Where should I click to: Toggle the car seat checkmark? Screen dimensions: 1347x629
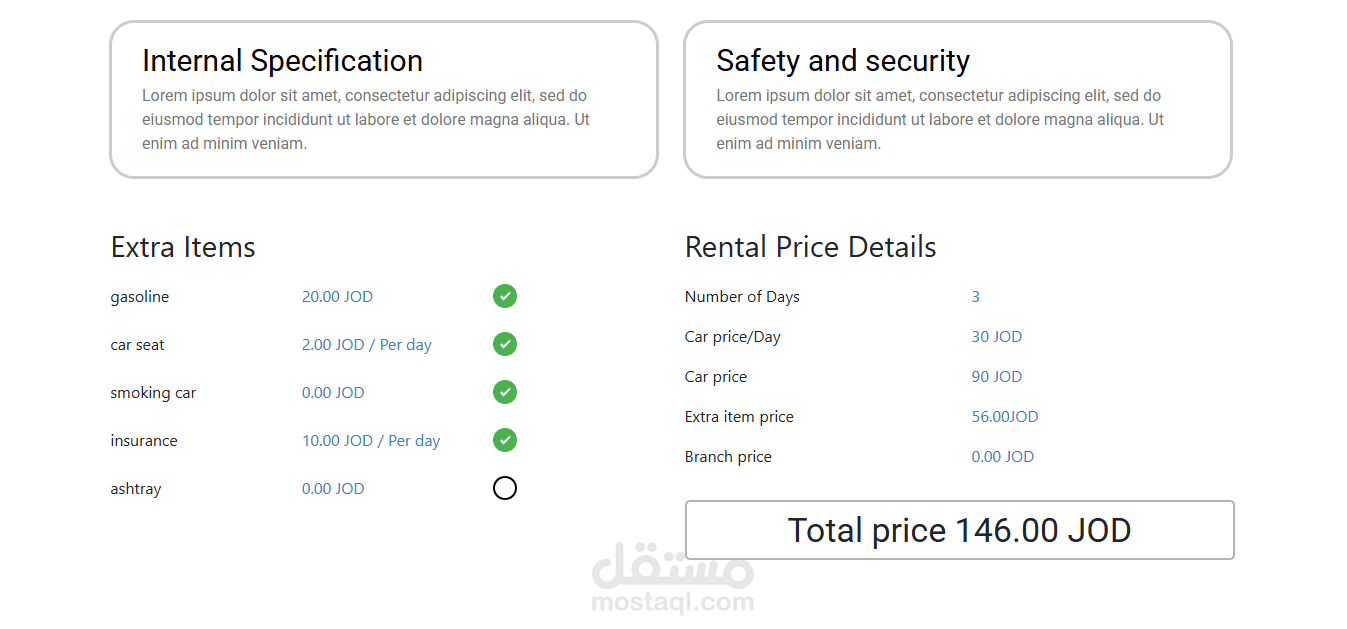(x=505, y=344)
